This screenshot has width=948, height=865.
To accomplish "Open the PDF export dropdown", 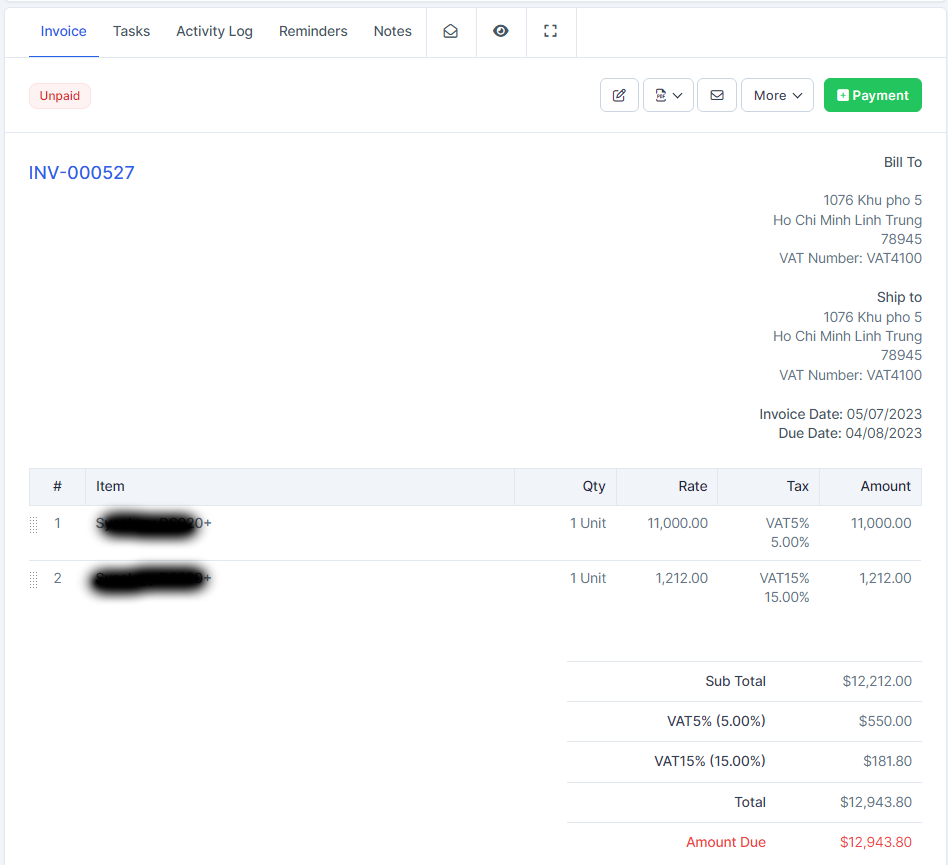I will [x=668, y=96].
